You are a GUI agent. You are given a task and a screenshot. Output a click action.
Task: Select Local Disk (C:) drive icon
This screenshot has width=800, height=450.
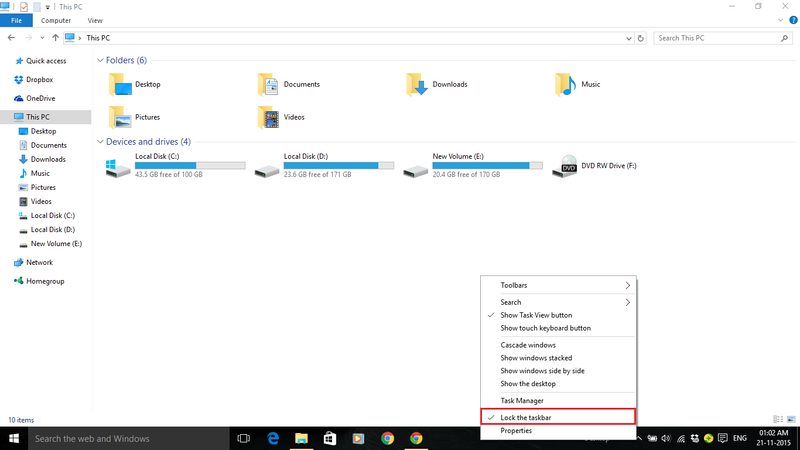coord(118,167)
